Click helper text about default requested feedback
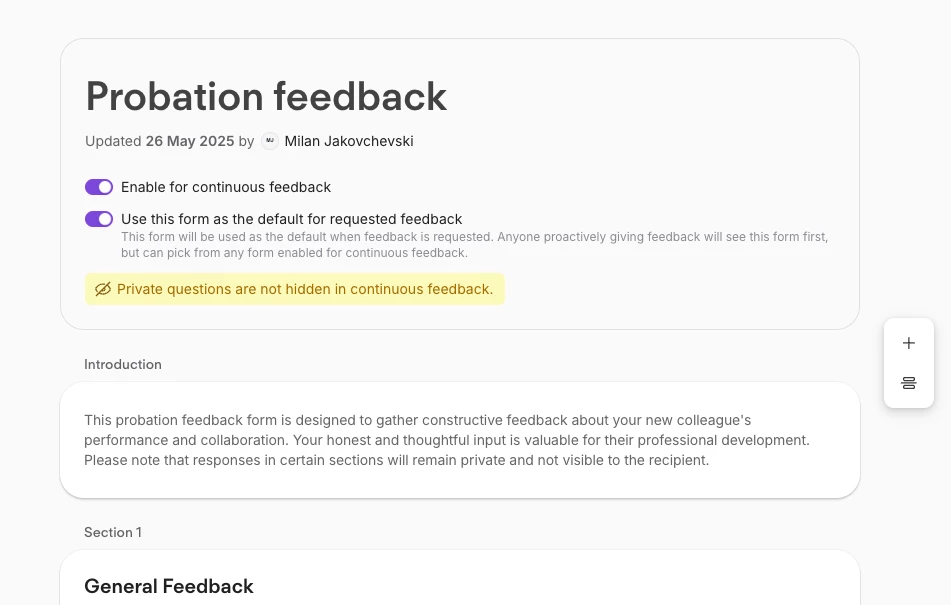Viewport: 951px width, 605px height. 474,245
